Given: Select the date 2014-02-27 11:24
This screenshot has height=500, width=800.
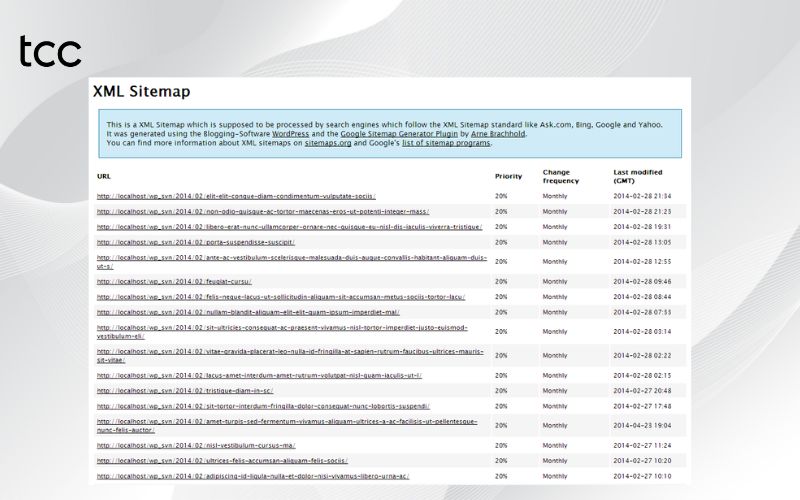Looking at the screenshot, I should pyautogui.click(x=642, y=445).
